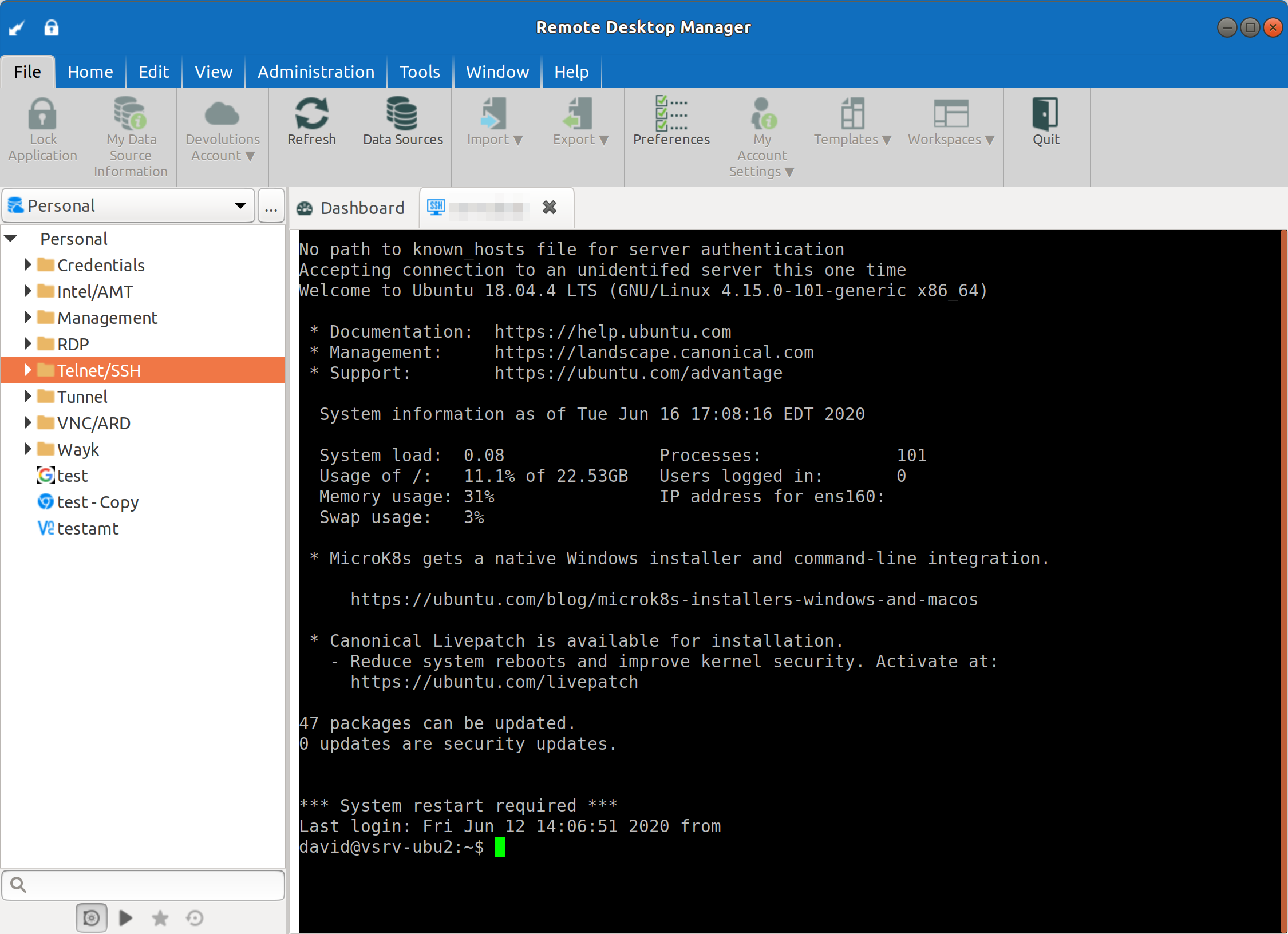Open the Dashboard tab
This screenshot has height=934, width=1288.
point(351,208)
